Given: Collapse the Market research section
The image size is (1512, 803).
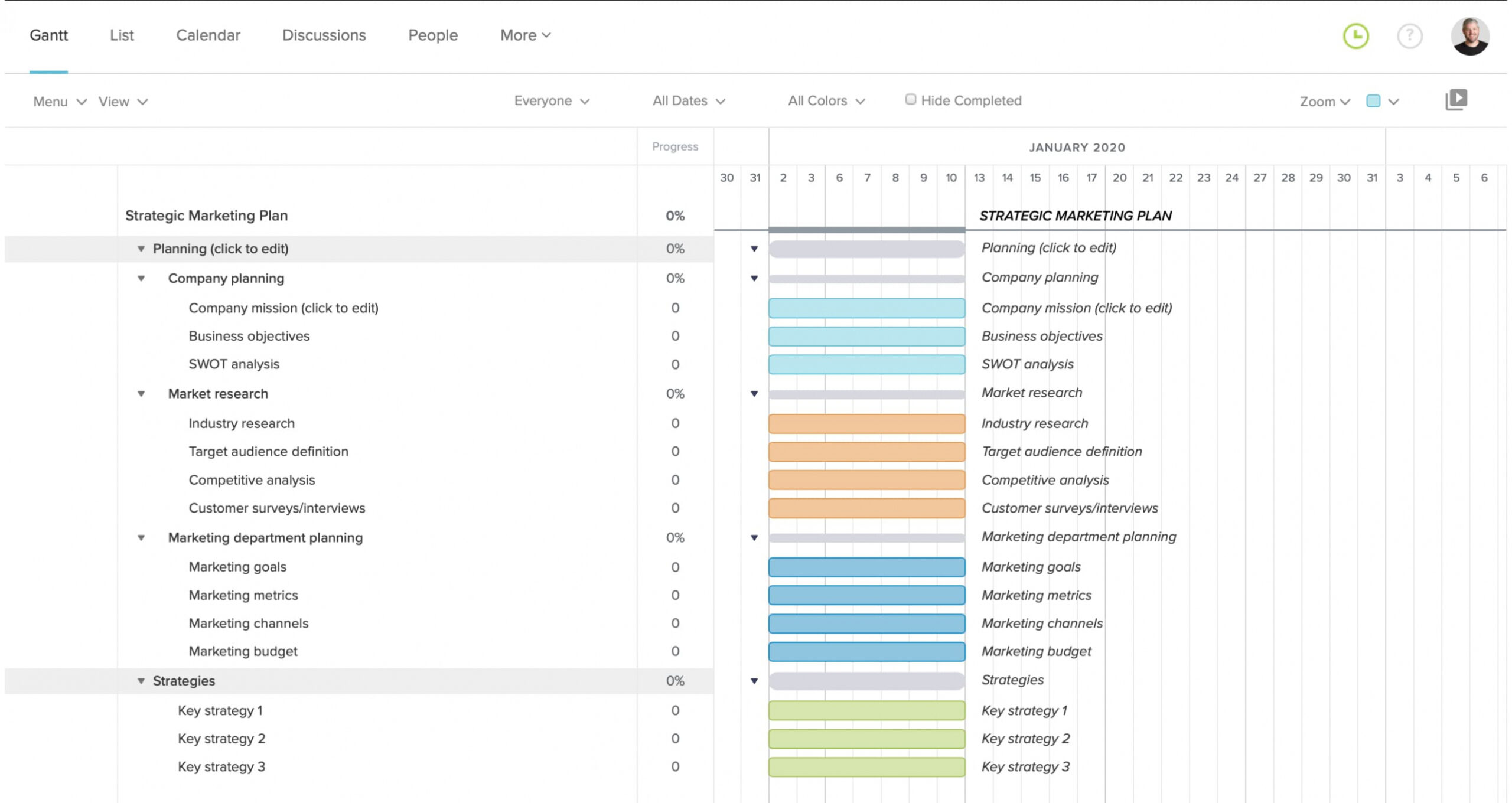Looking at the screenshot, I should tap(141, 393).
